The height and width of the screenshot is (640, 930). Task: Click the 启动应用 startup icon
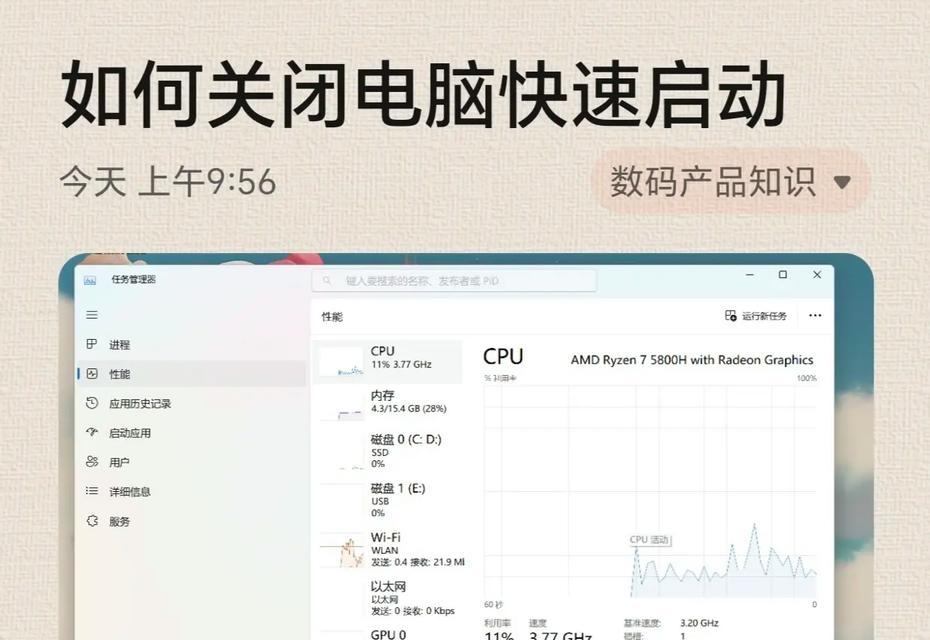pos(92,432)
